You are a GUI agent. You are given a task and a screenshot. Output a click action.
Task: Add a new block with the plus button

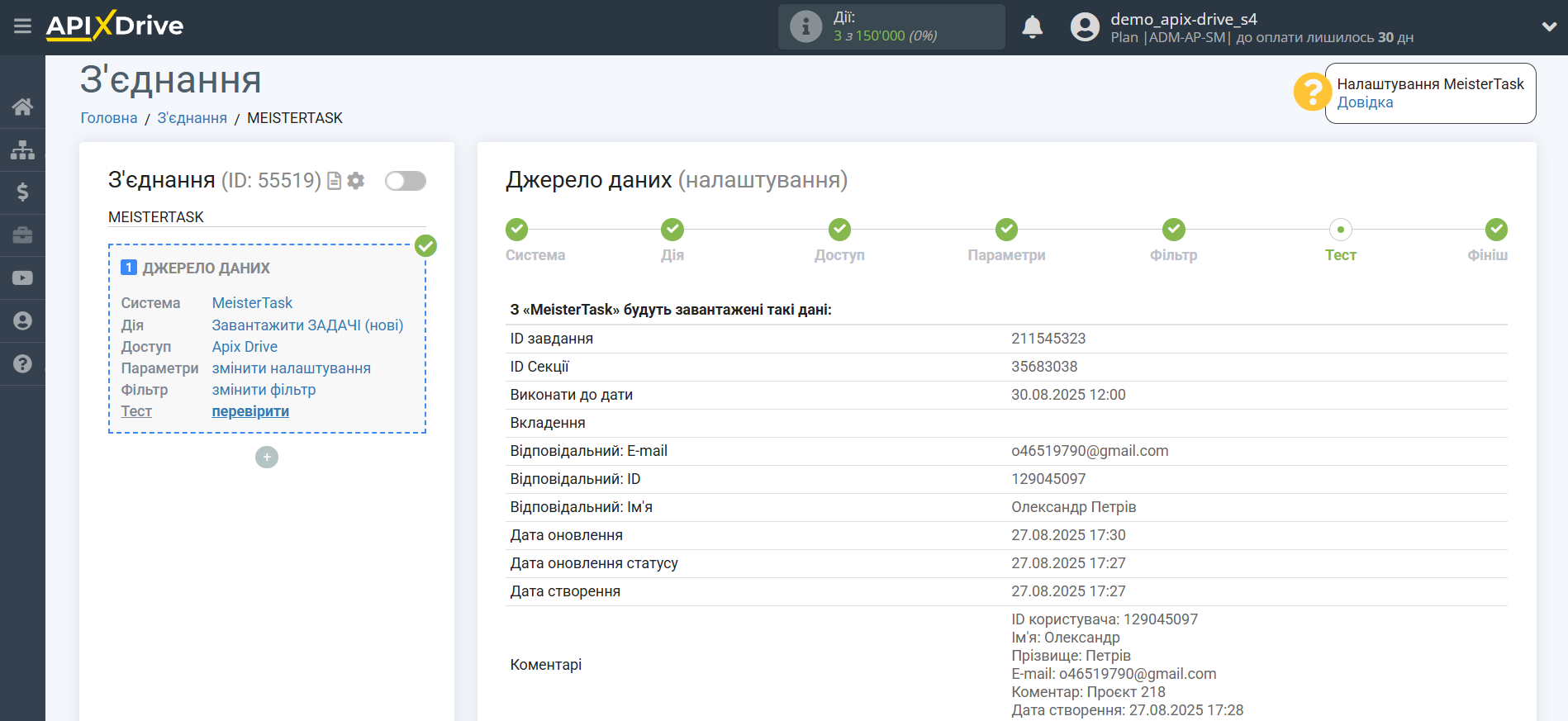pyautogui.click(x=267, y=457)
